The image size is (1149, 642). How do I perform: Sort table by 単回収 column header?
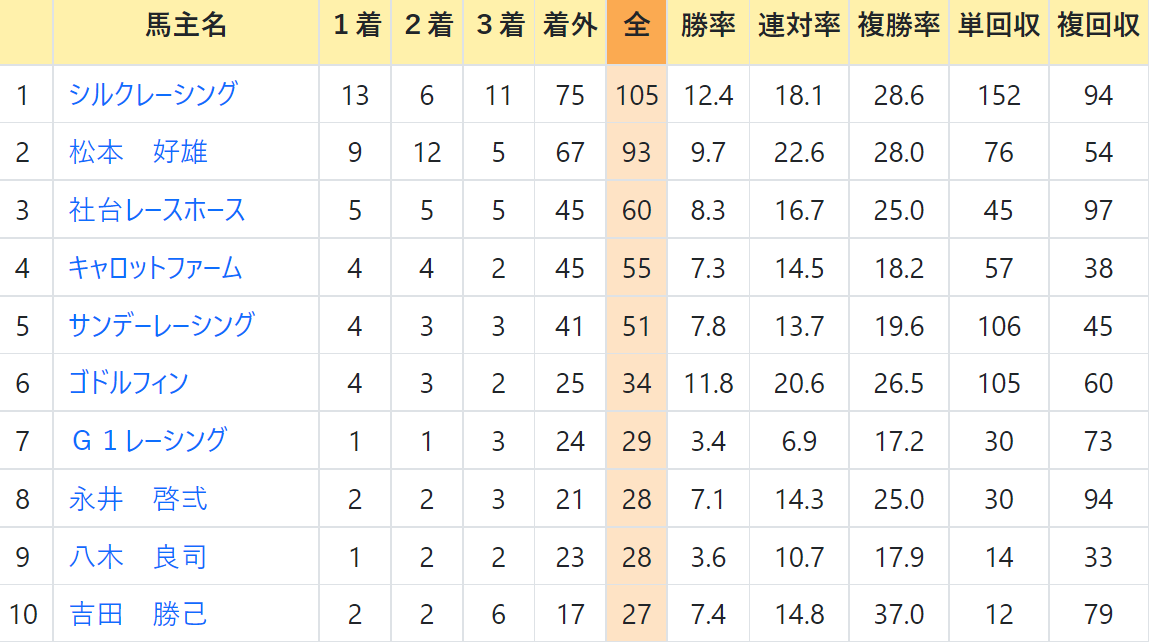[999, 26]
